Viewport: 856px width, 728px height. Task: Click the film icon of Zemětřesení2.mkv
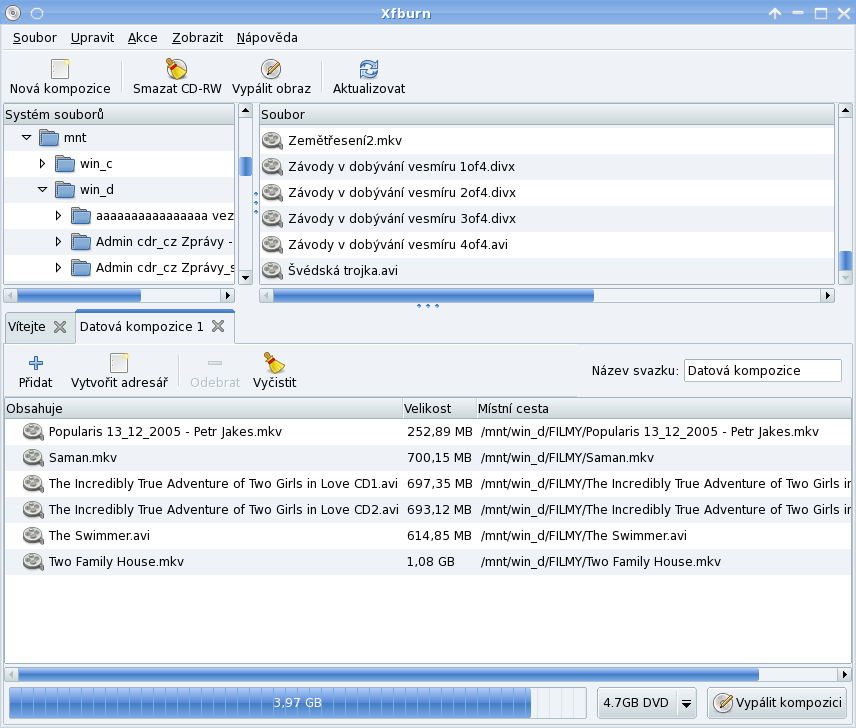(272, 141)
